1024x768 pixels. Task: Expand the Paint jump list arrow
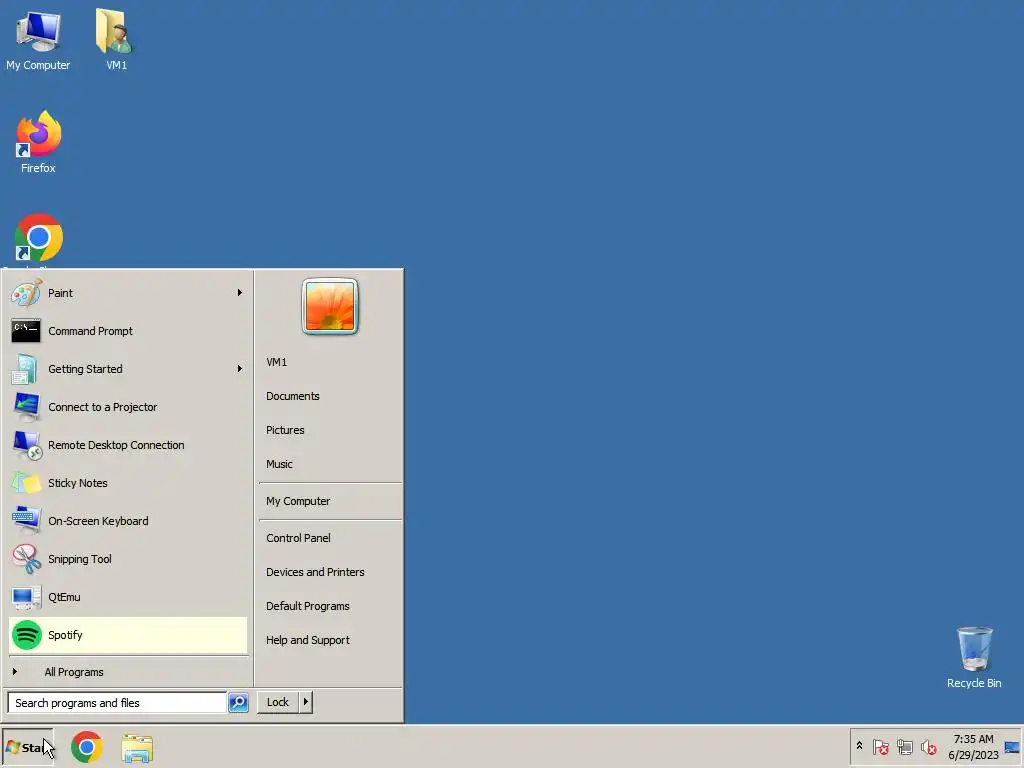[x=240, y=293]
